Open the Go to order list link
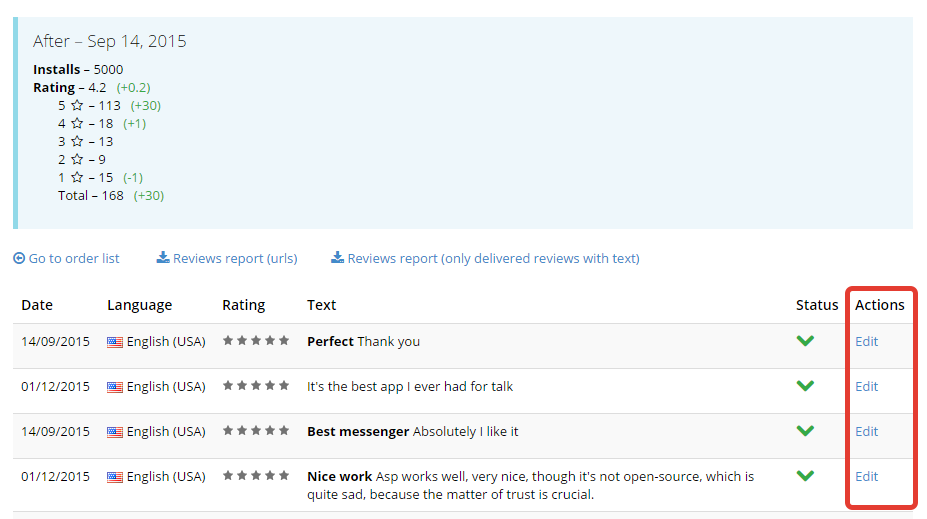 click(x=74, y=258)
